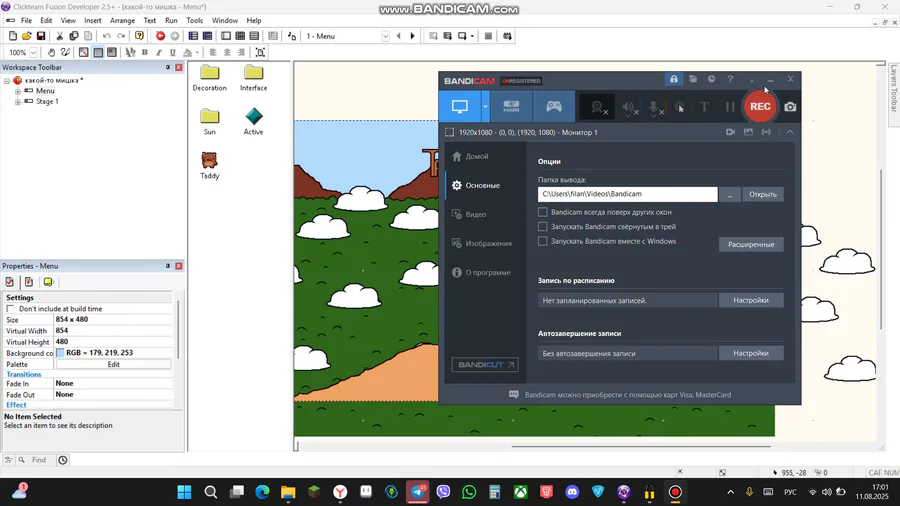Click the Save disk icon in Fusion toolbar
Viewport: 900px width, 506px height.
(x=41, y=36)
